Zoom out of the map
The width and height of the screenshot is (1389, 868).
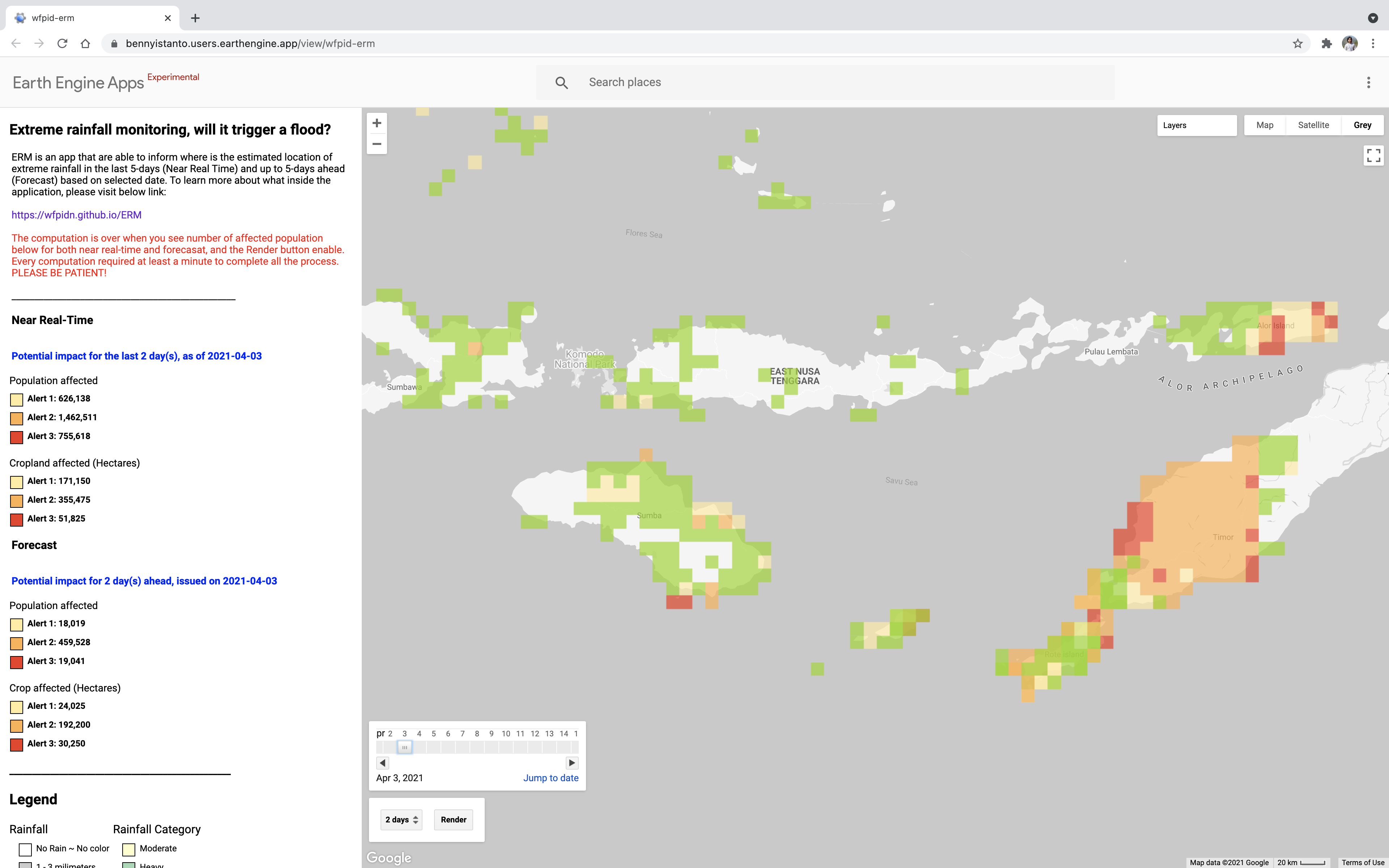(377, 144)
